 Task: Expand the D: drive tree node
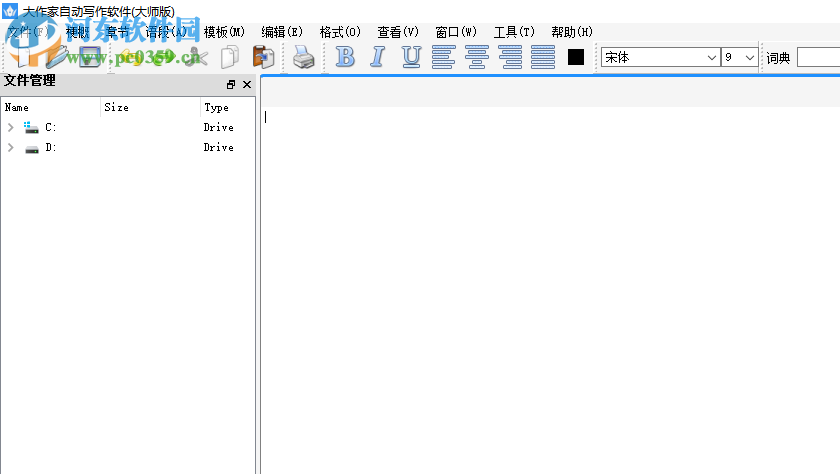tap(11, 147)
